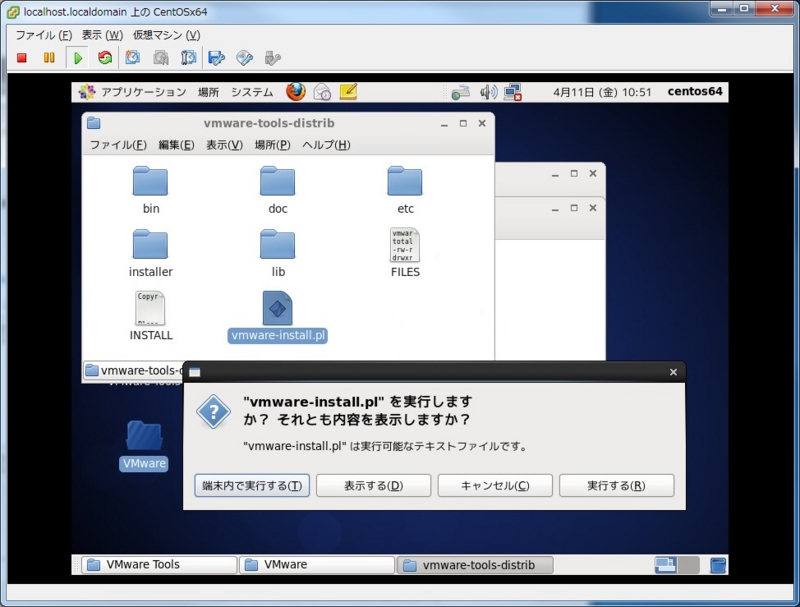Open the doc folder
The image size is (800, 607).
click(x=278, y=190)
